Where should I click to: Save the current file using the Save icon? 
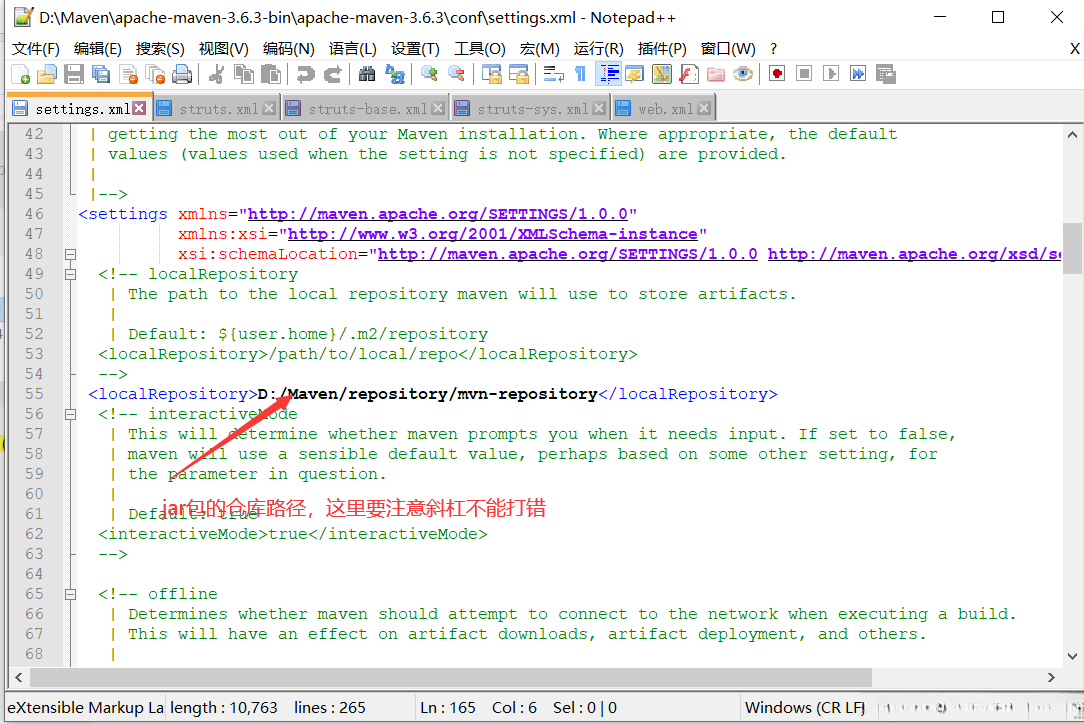(74, 74)
